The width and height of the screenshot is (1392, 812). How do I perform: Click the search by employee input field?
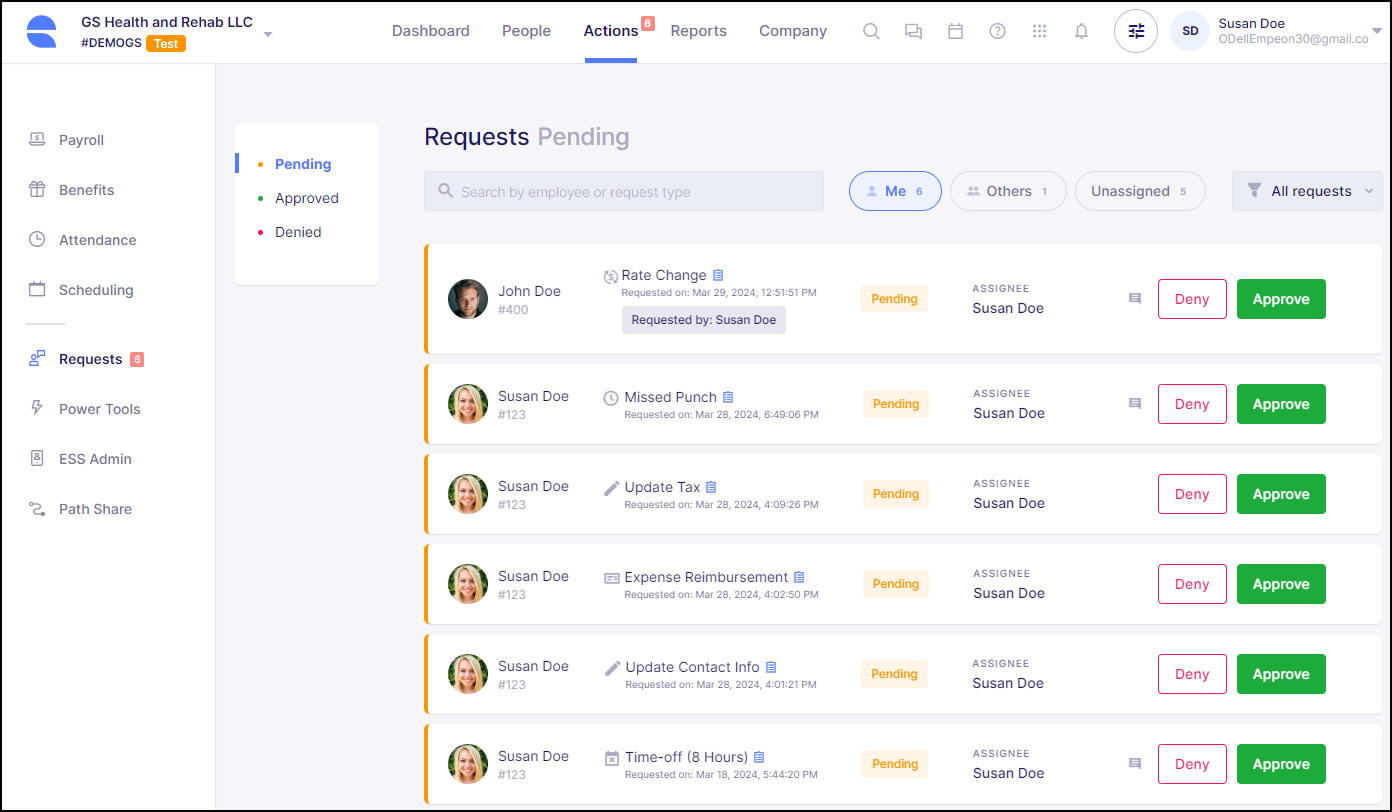coord(623,191)
